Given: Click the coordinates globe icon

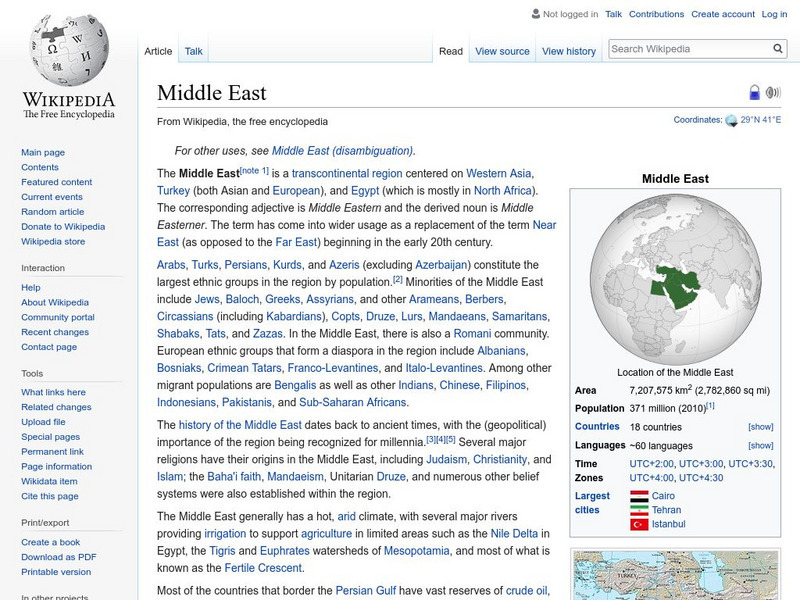Looking at the screenshot, I should coord(732,120).
